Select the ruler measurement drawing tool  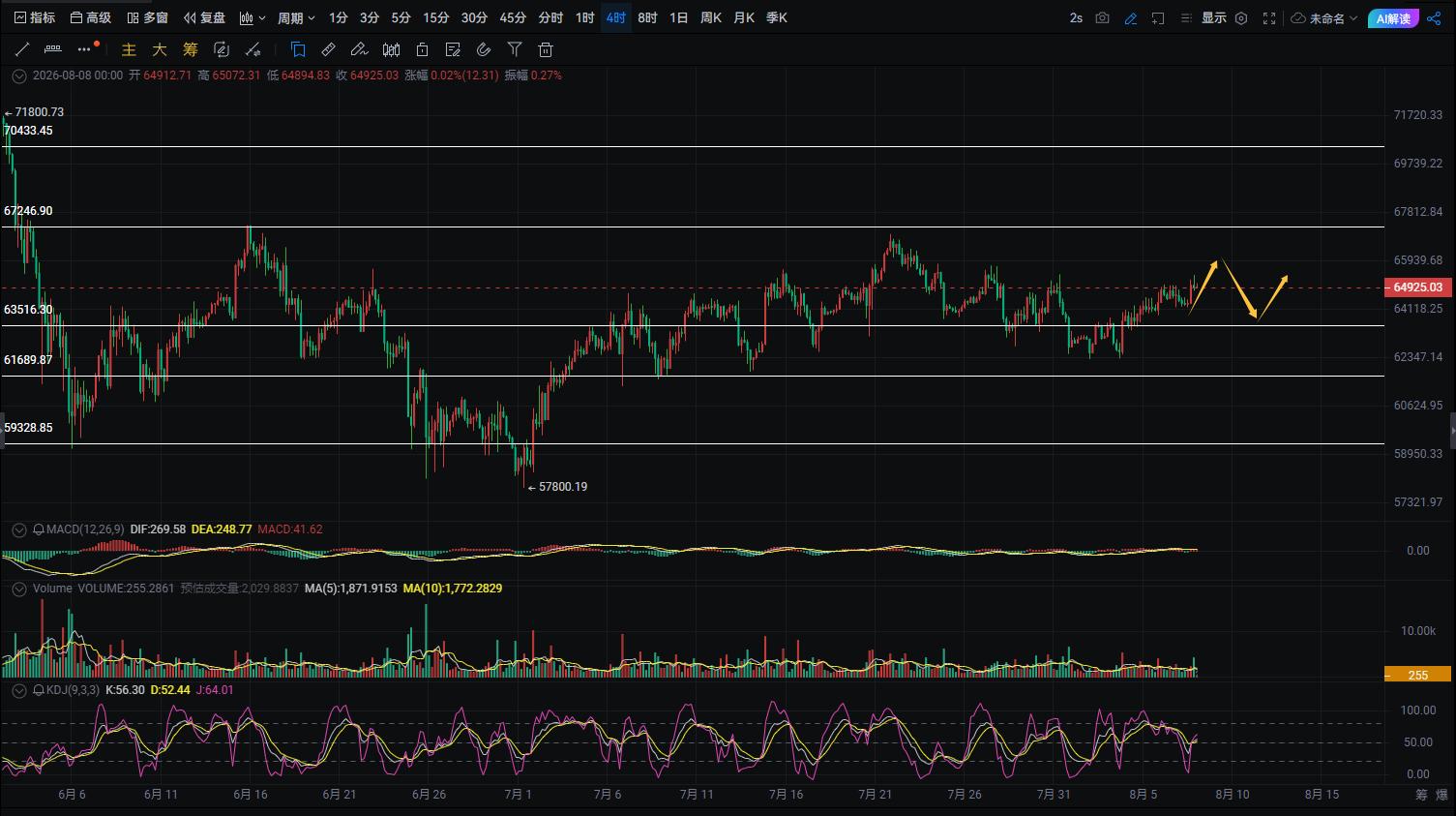click(x=53, y=49)
